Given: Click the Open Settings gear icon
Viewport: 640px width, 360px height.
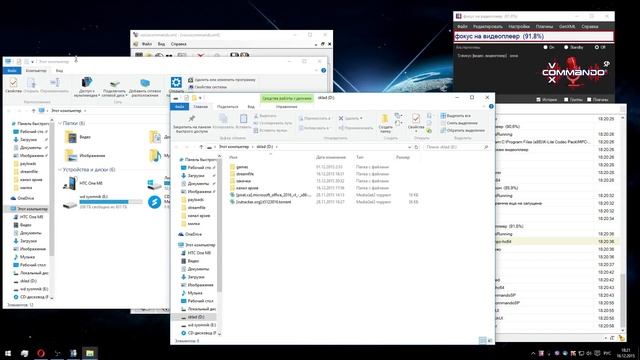Looking at the screenshot, I should pos(176,83).
